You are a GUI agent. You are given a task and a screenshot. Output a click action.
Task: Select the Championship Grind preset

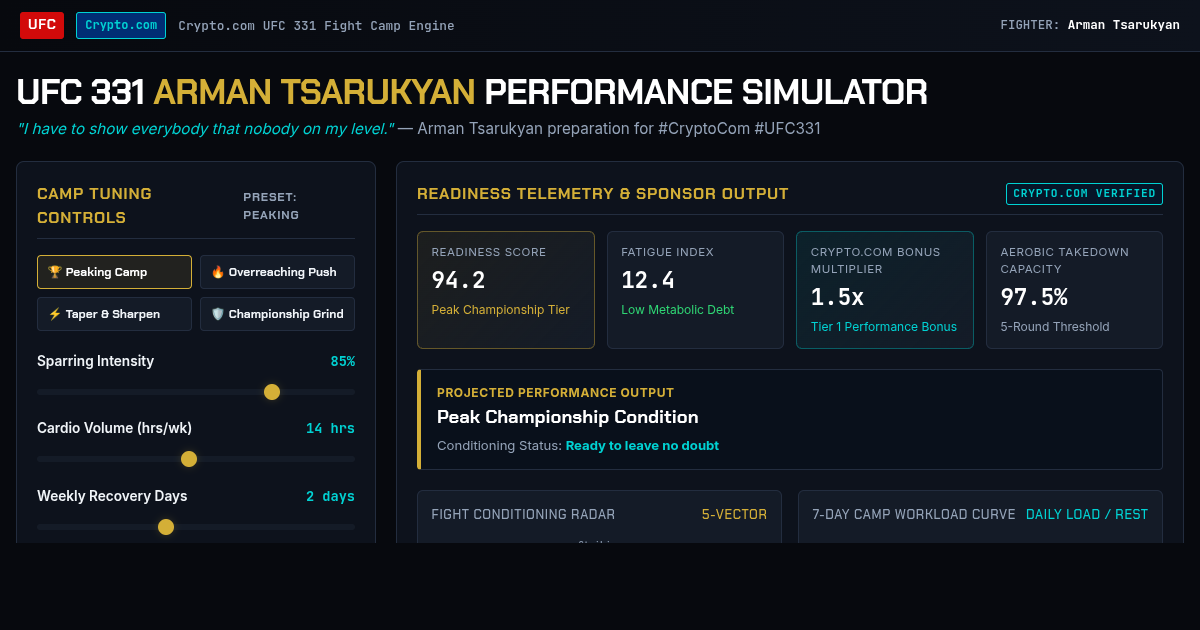277,314
